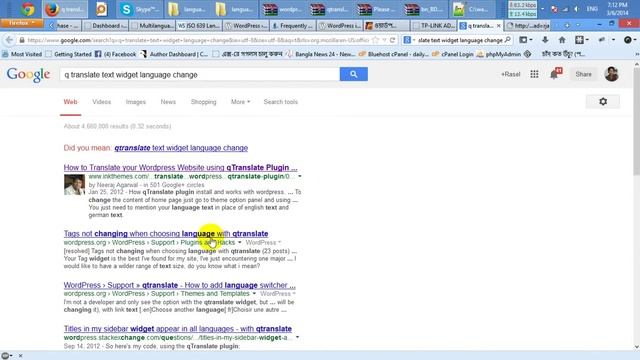This screenshot has height=360, width=640.
Task: Open the Downloads arrow icon
Action: click(545, 40)
